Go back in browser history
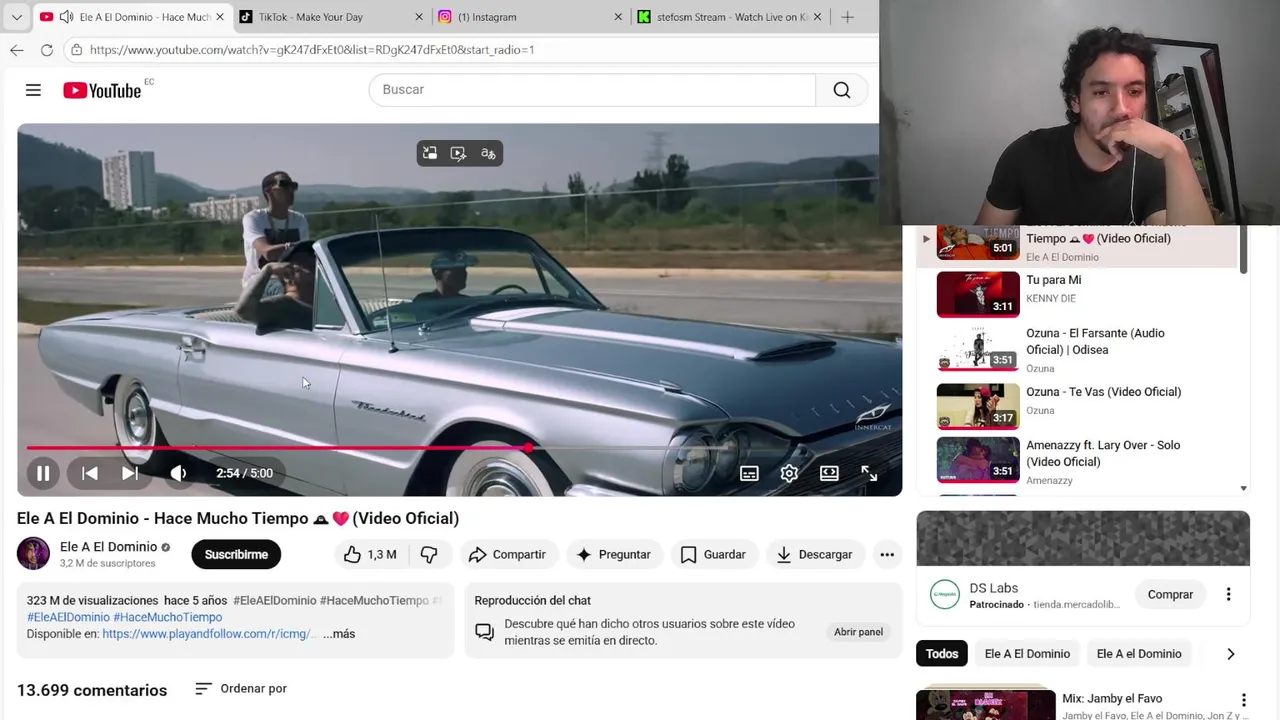The image size is (1280, 720). click(x=17, y=49)
